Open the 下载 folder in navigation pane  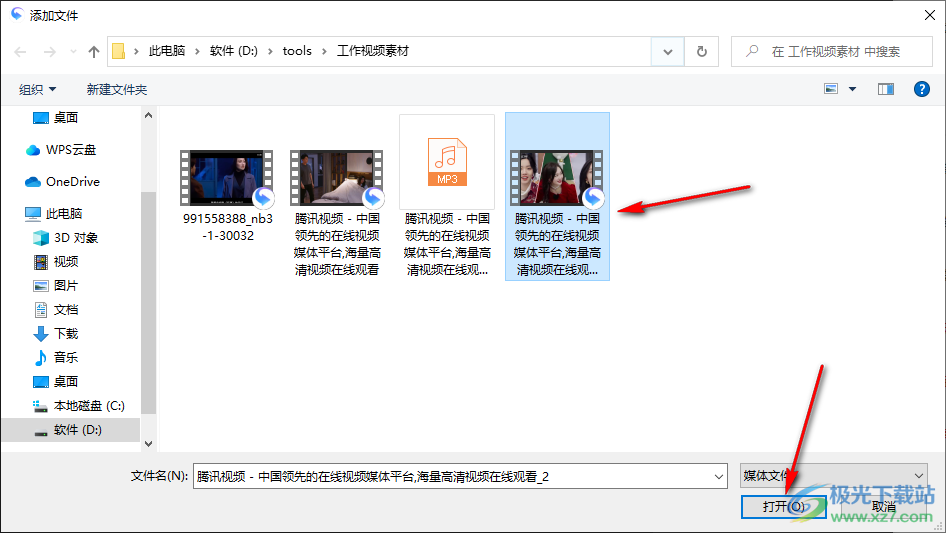click(x=56, y=334)
